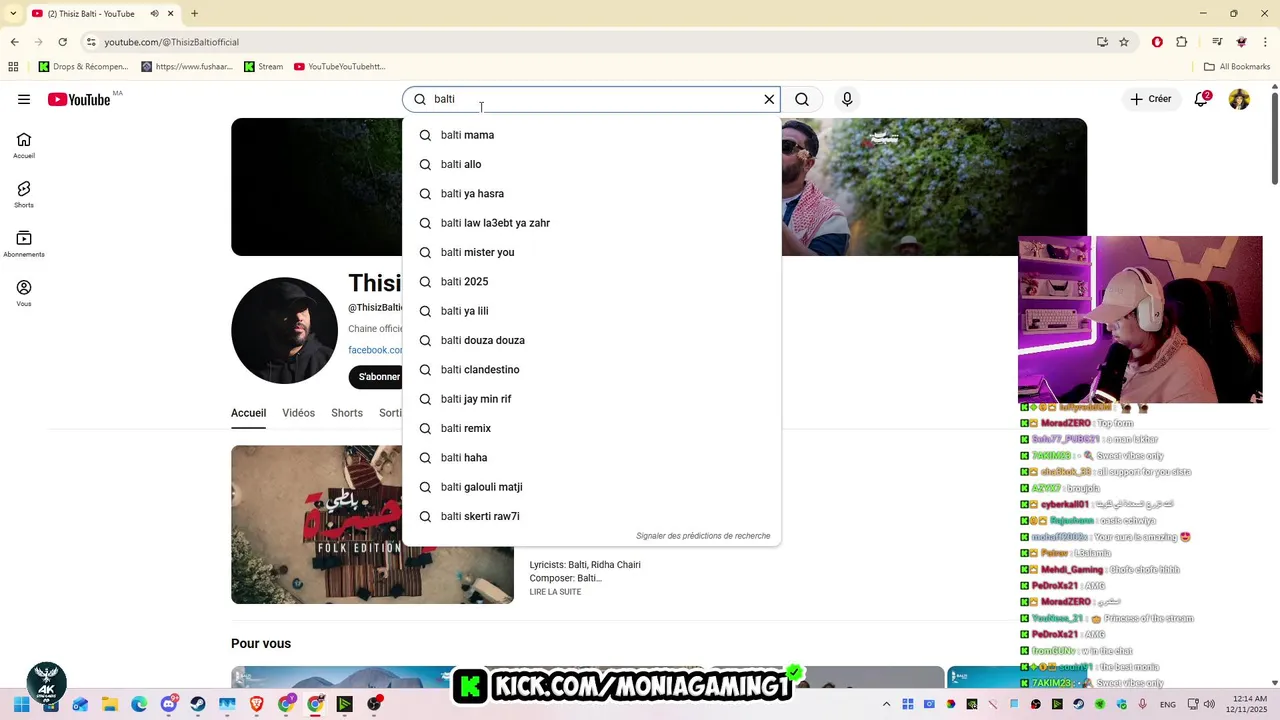
Task: Open the facebook.com channel link
Action: [x=375, y=350]
